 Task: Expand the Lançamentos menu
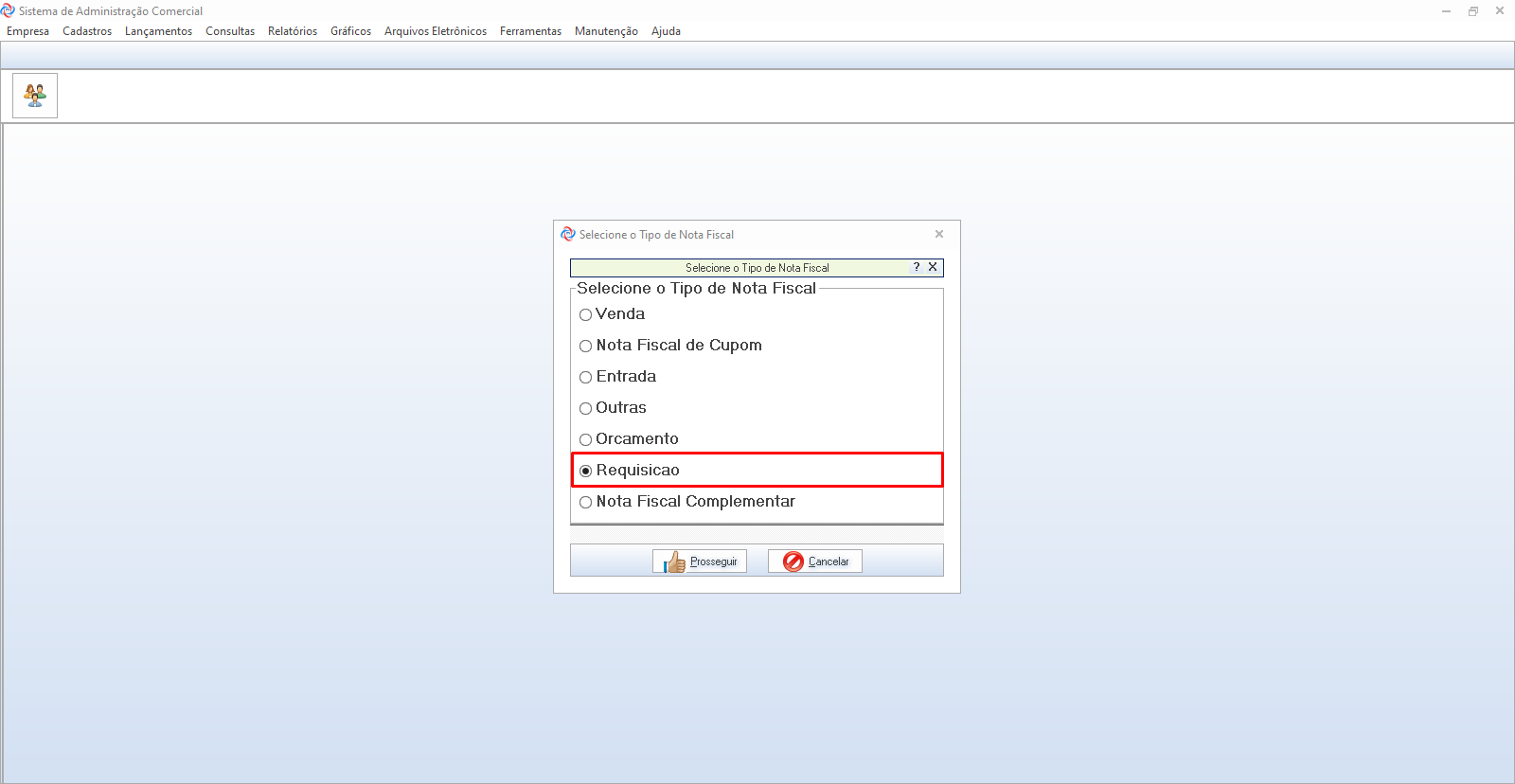click(158, 31)
